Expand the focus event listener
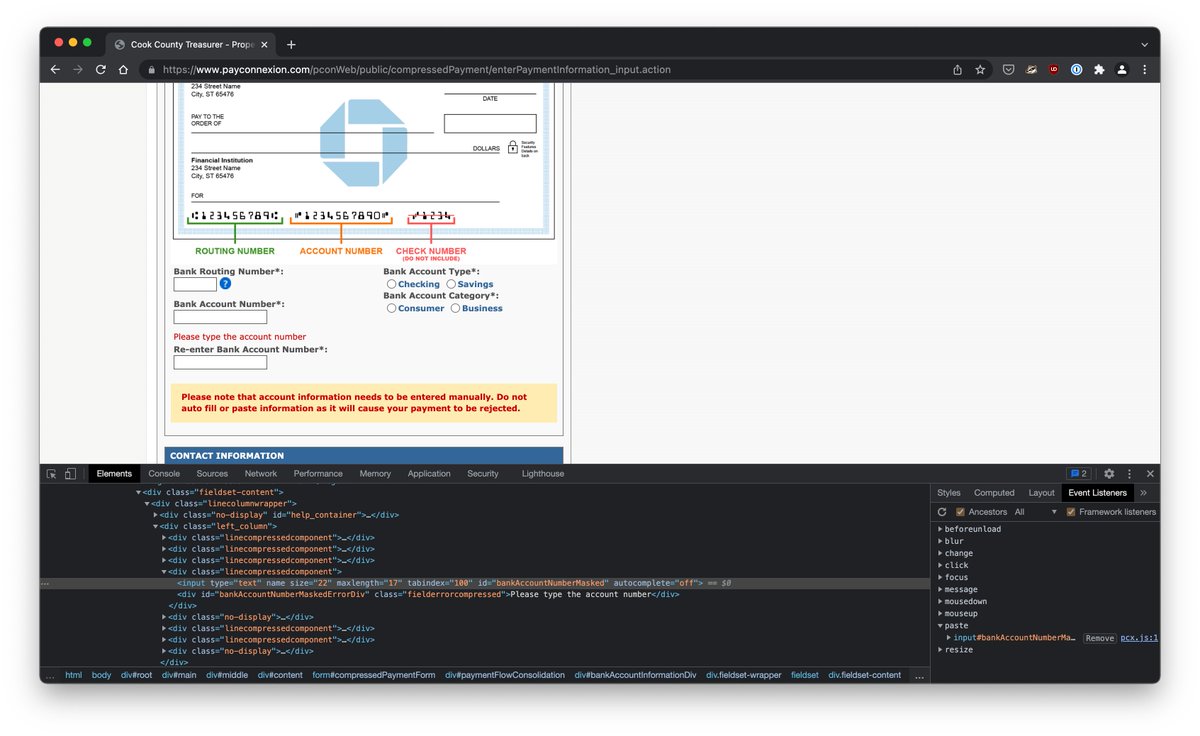 tap(940, 577)
